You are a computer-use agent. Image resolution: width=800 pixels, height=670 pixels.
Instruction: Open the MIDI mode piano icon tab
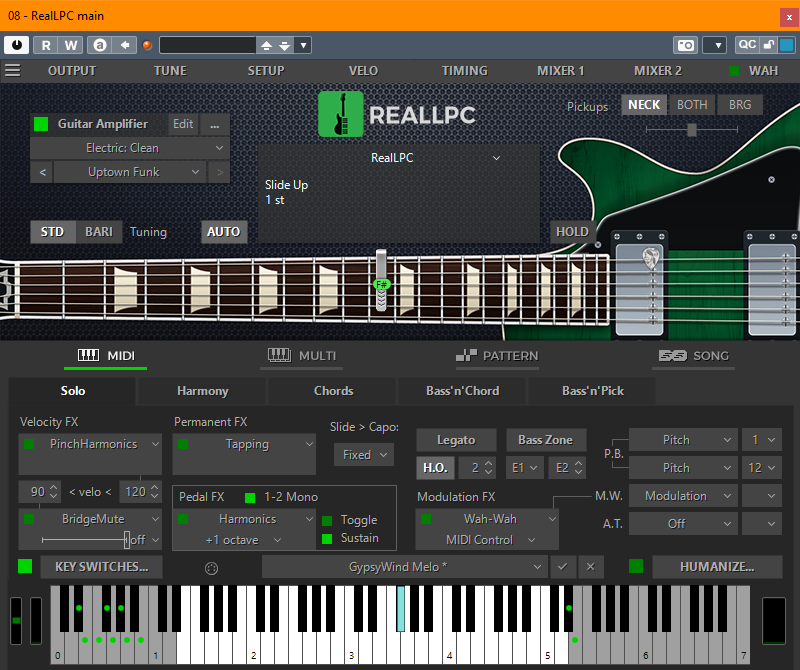point(106,356)
